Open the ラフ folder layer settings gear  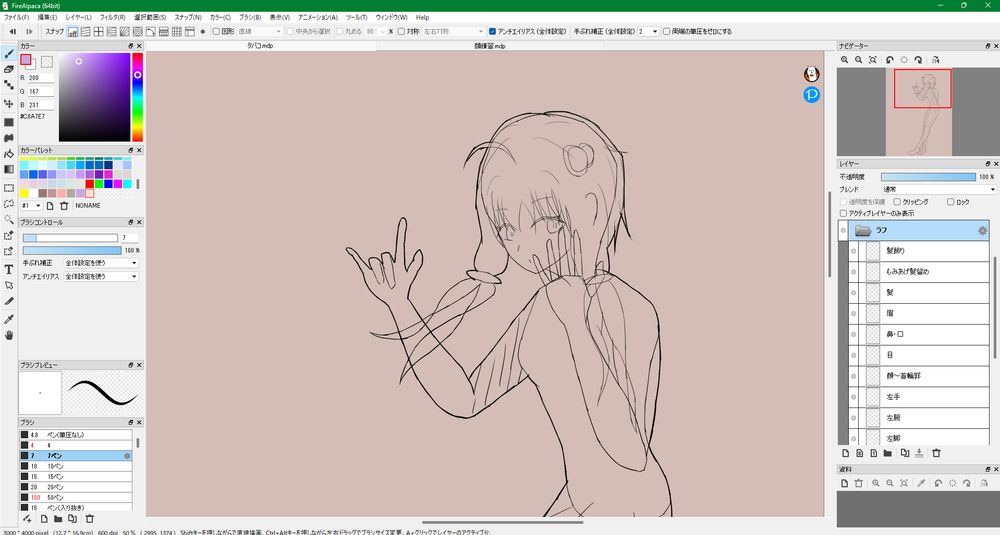pos(982,231)
